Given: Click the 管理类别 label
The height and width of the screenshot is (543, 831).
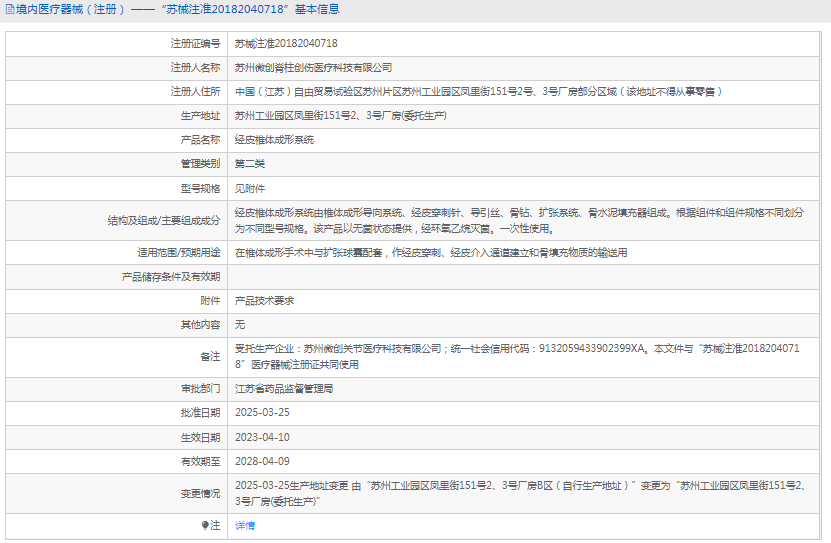Looking at the screenshot, I should coord(200,164).
